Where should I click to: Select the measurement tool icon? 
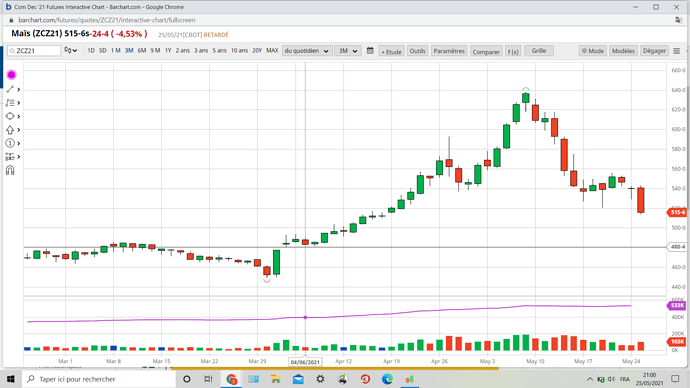pos(10,157)
